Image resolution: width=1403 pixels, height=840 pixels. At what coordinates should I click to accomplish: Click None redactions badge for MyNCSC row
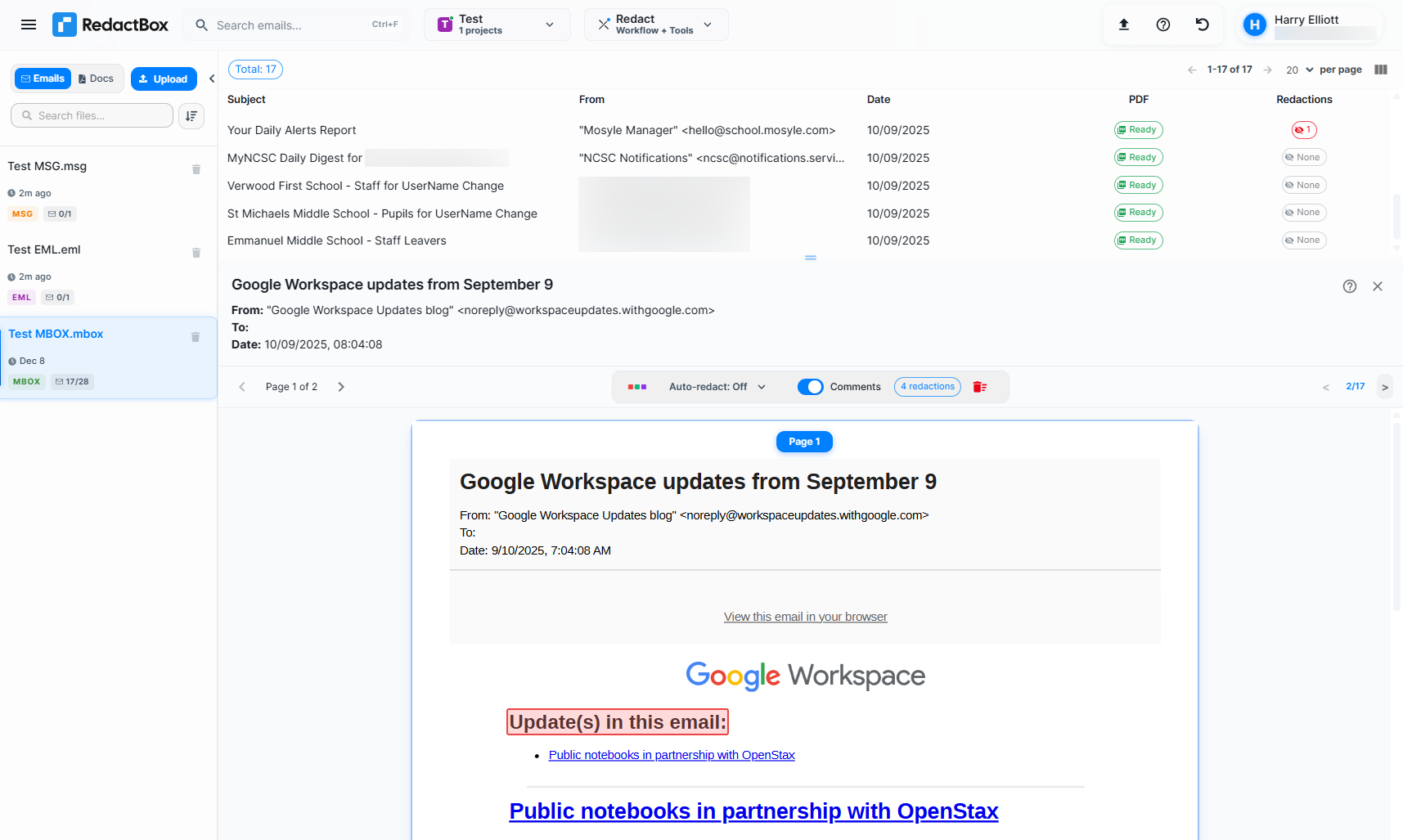point(1304,158)
